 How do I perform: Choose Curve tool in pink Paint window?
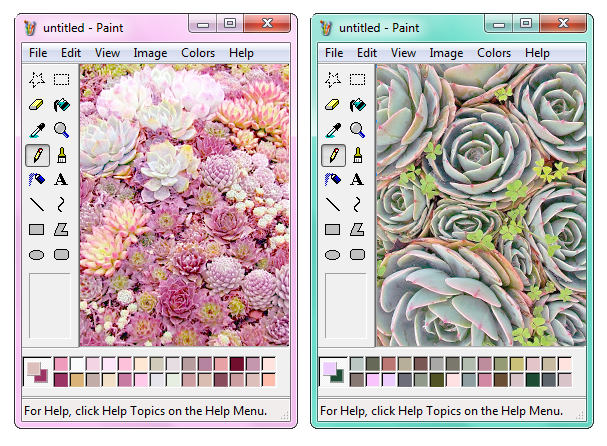point(61,204)
